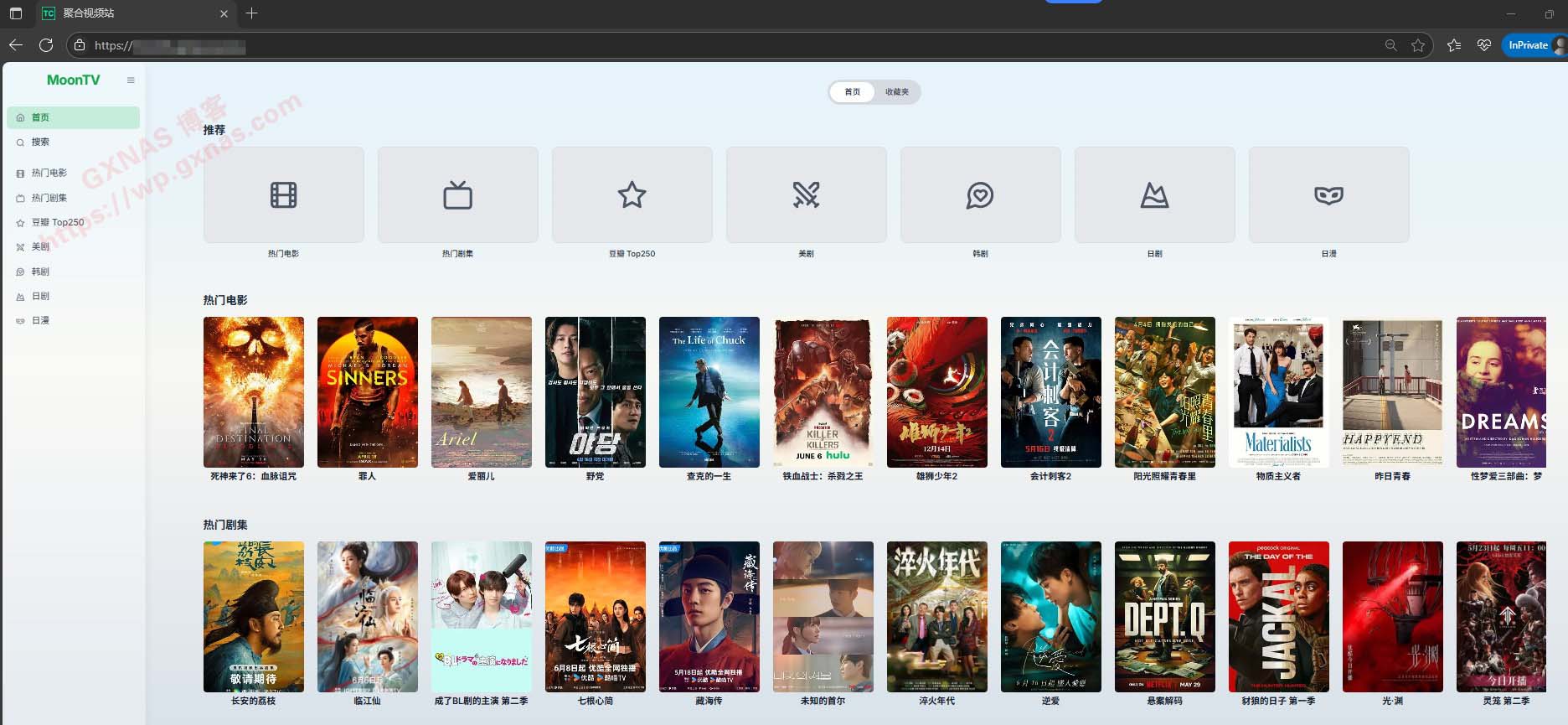
Task: Click the zoom-out magnifier in address bar
Action: (1390, 45)
